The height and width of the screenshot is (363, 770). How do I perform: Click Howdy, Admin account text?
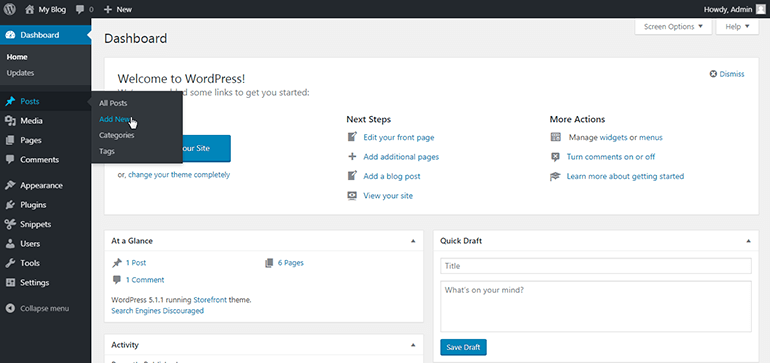[x=728, y=9]
